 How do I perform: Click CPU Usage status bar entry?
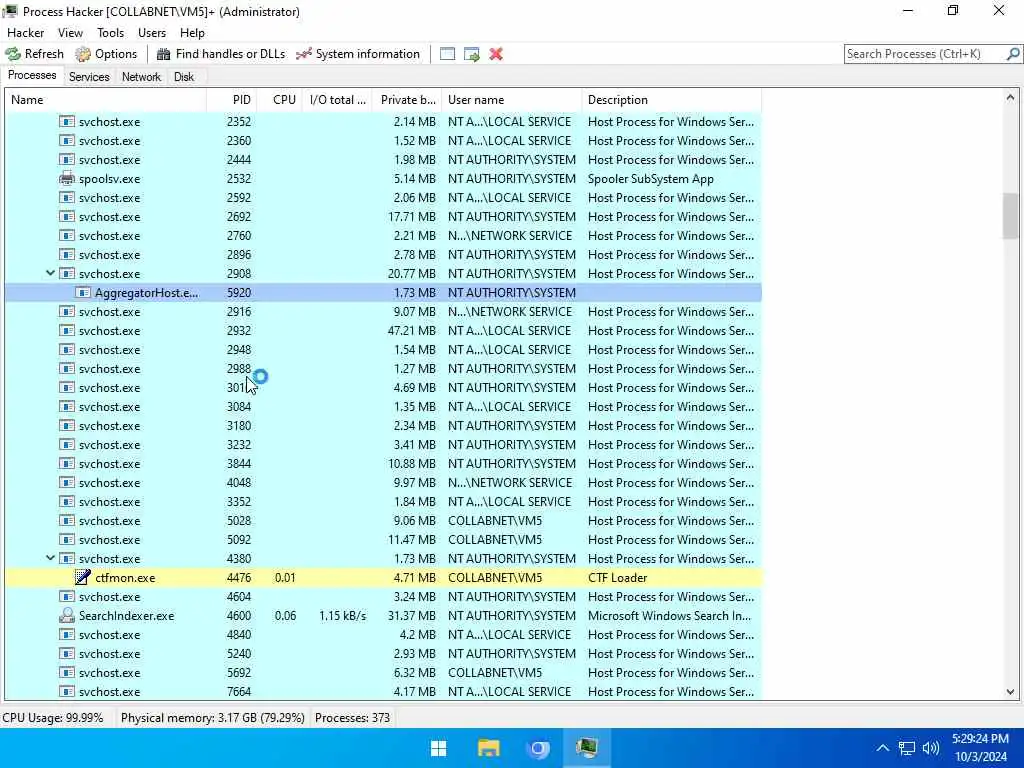53,718
